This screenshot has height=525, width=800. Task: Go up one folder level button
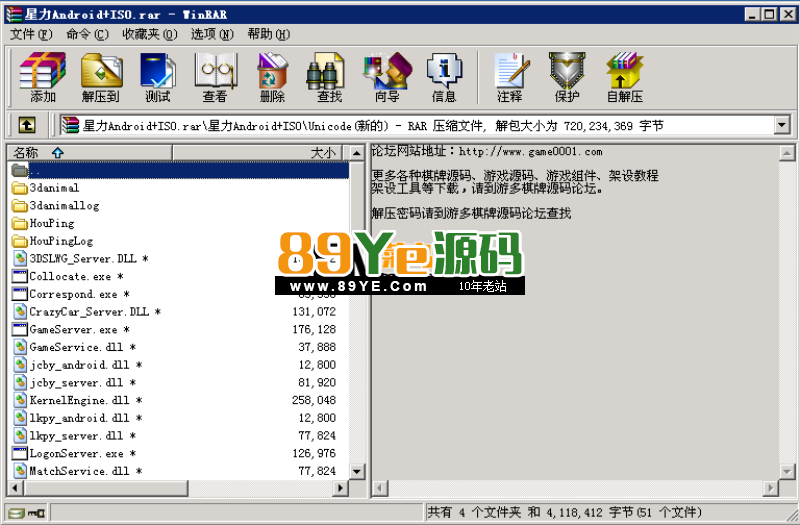[x=27, y=125]
